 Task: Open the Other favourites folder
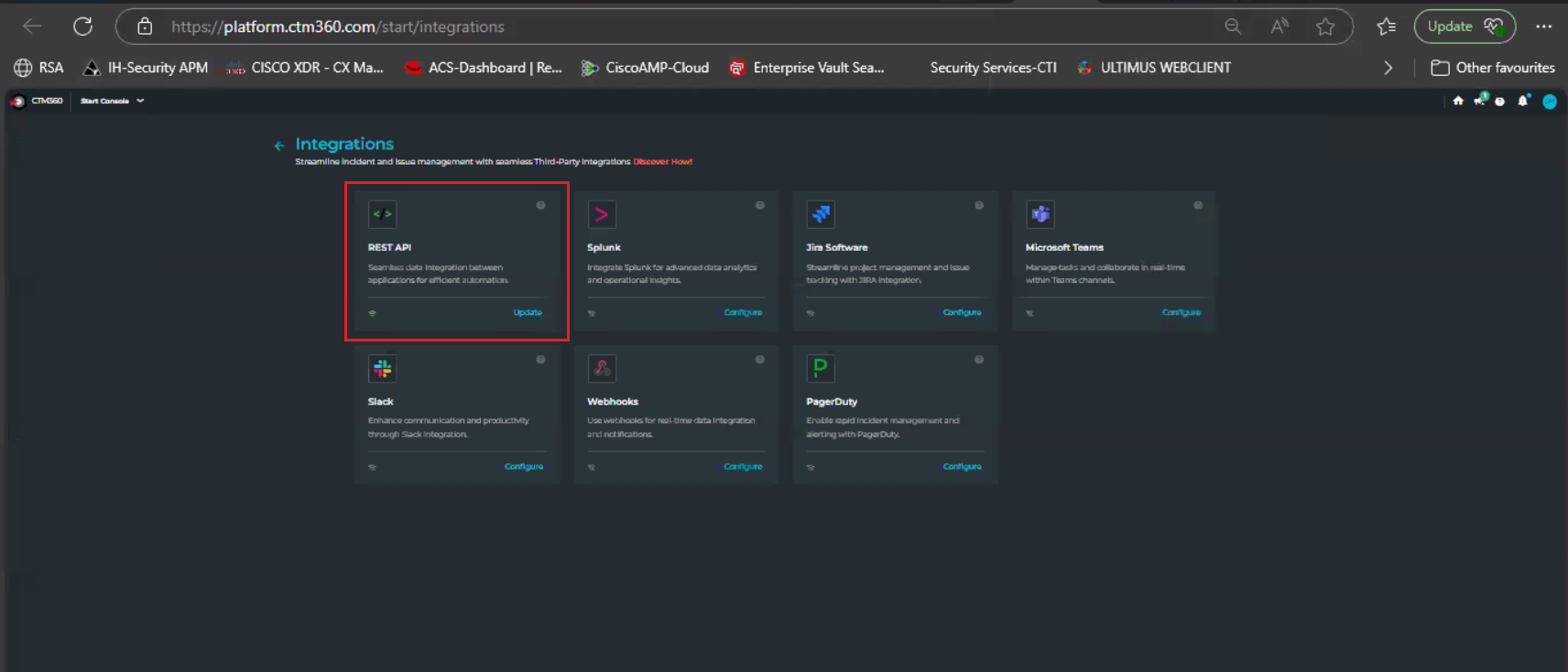[x=1493, y=68]
